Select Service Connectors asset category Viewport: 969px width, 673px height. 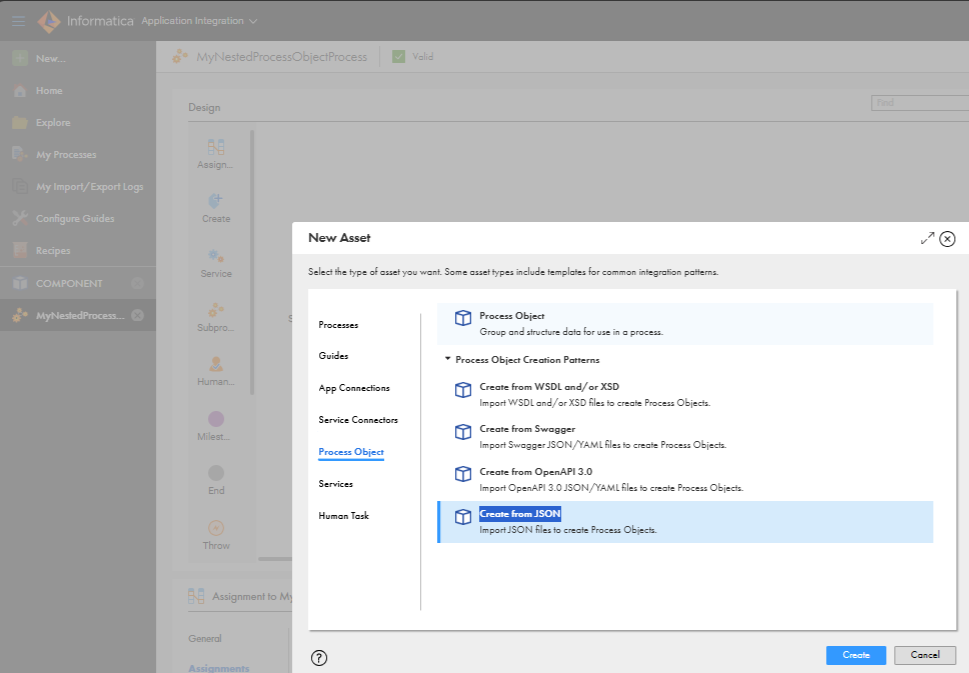(358, 420)
